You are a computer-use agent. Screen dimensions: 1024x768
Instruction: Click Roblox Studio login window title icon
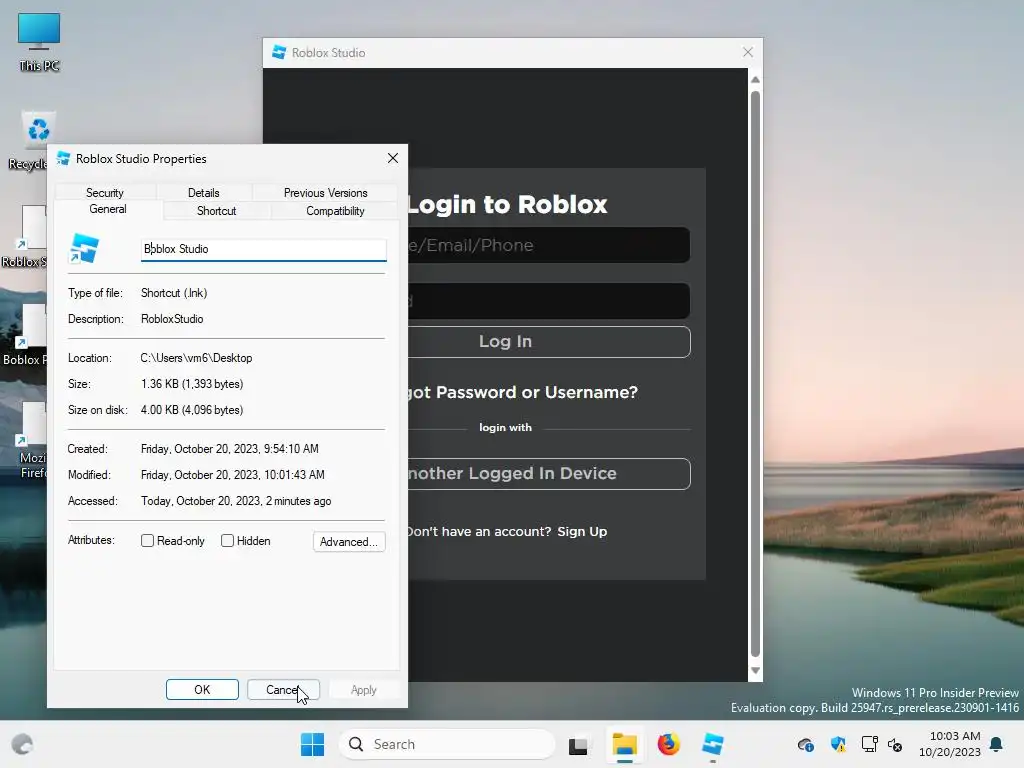click(279, 52)
